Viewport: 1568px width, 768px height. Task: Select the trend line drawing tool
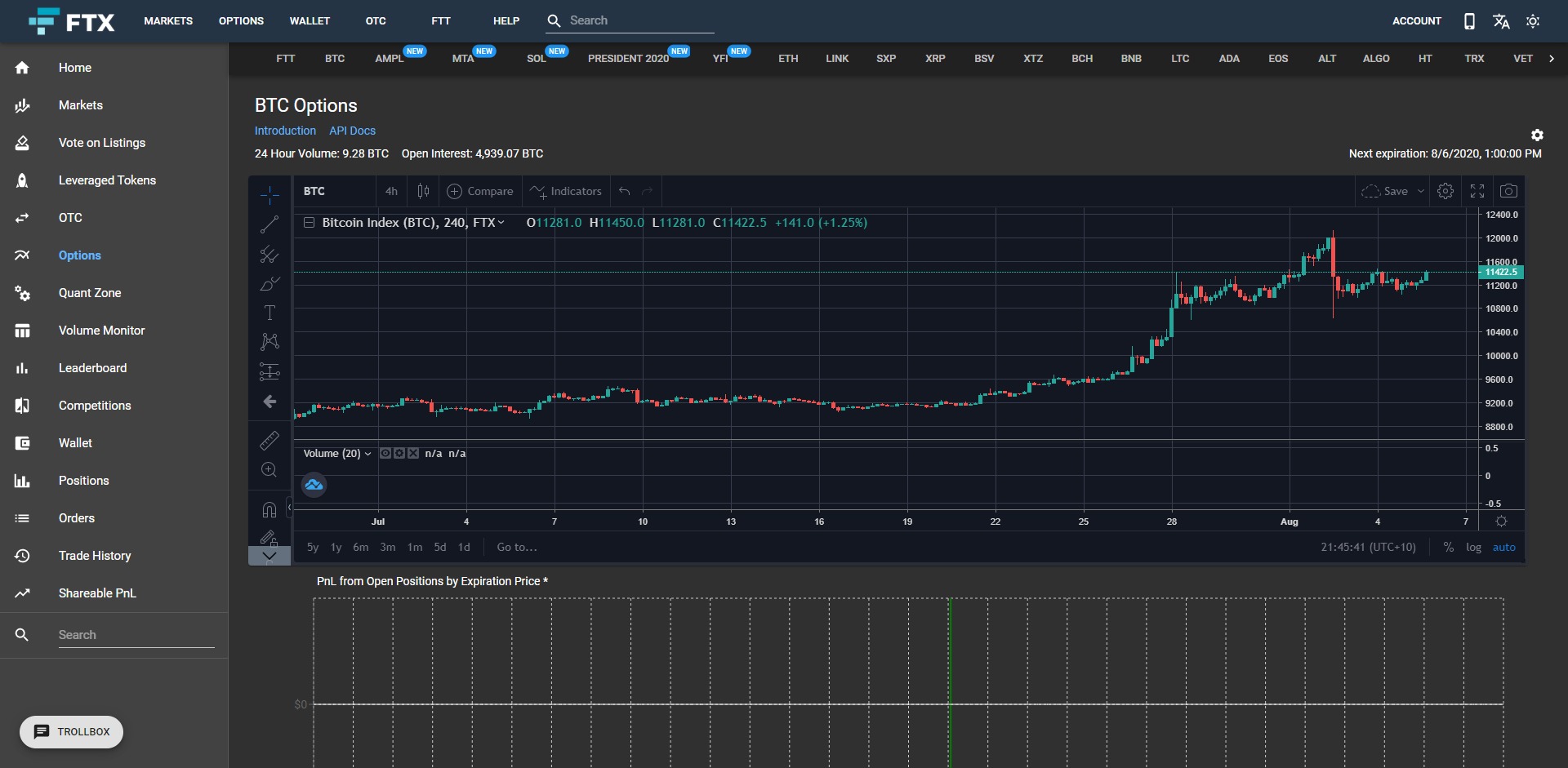coord(269,224)
